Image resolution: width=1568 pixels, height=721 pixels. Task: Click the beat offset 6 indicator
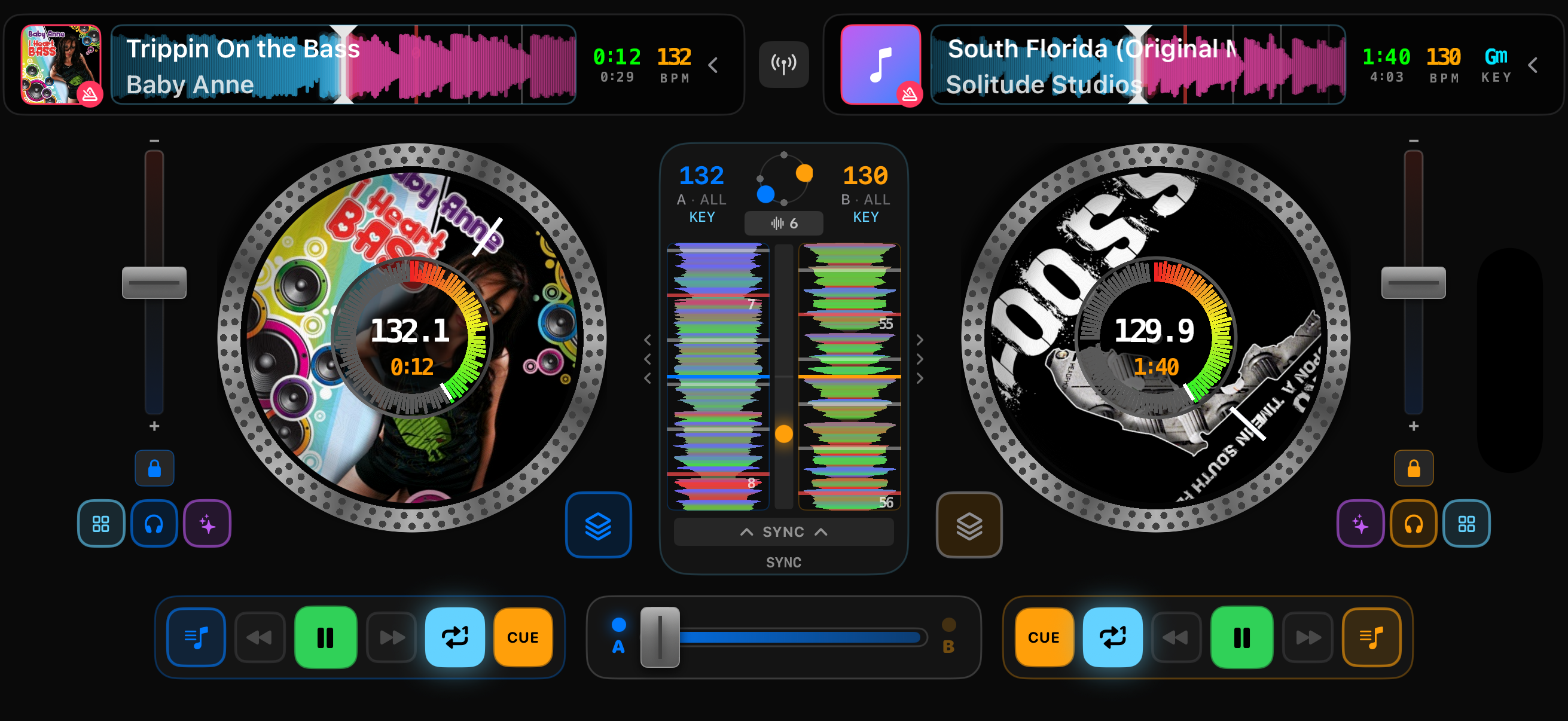tap(784, 224)
